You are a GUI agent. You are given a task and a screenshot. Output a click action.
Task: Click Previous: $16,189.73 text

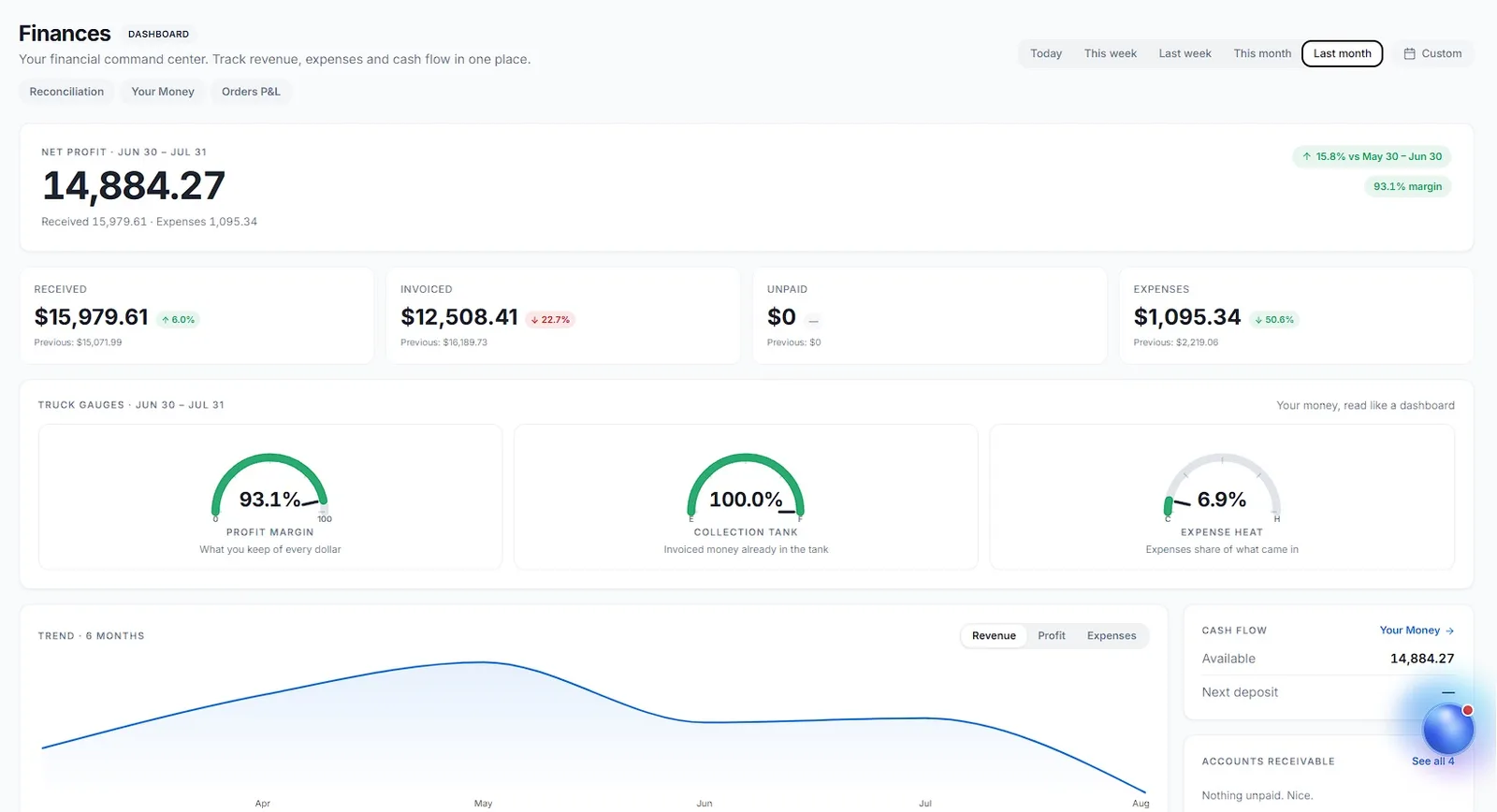click(443, 342)
